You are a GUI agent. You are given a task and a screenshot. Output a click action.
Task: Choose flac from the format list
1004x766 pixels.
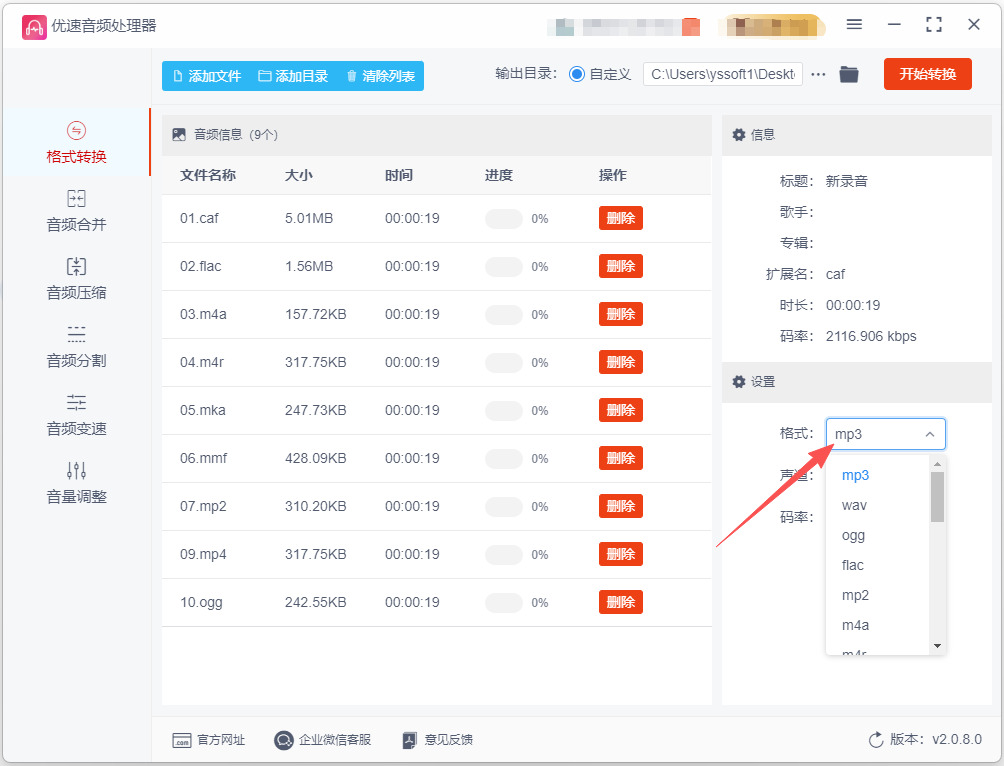point(852,565)
